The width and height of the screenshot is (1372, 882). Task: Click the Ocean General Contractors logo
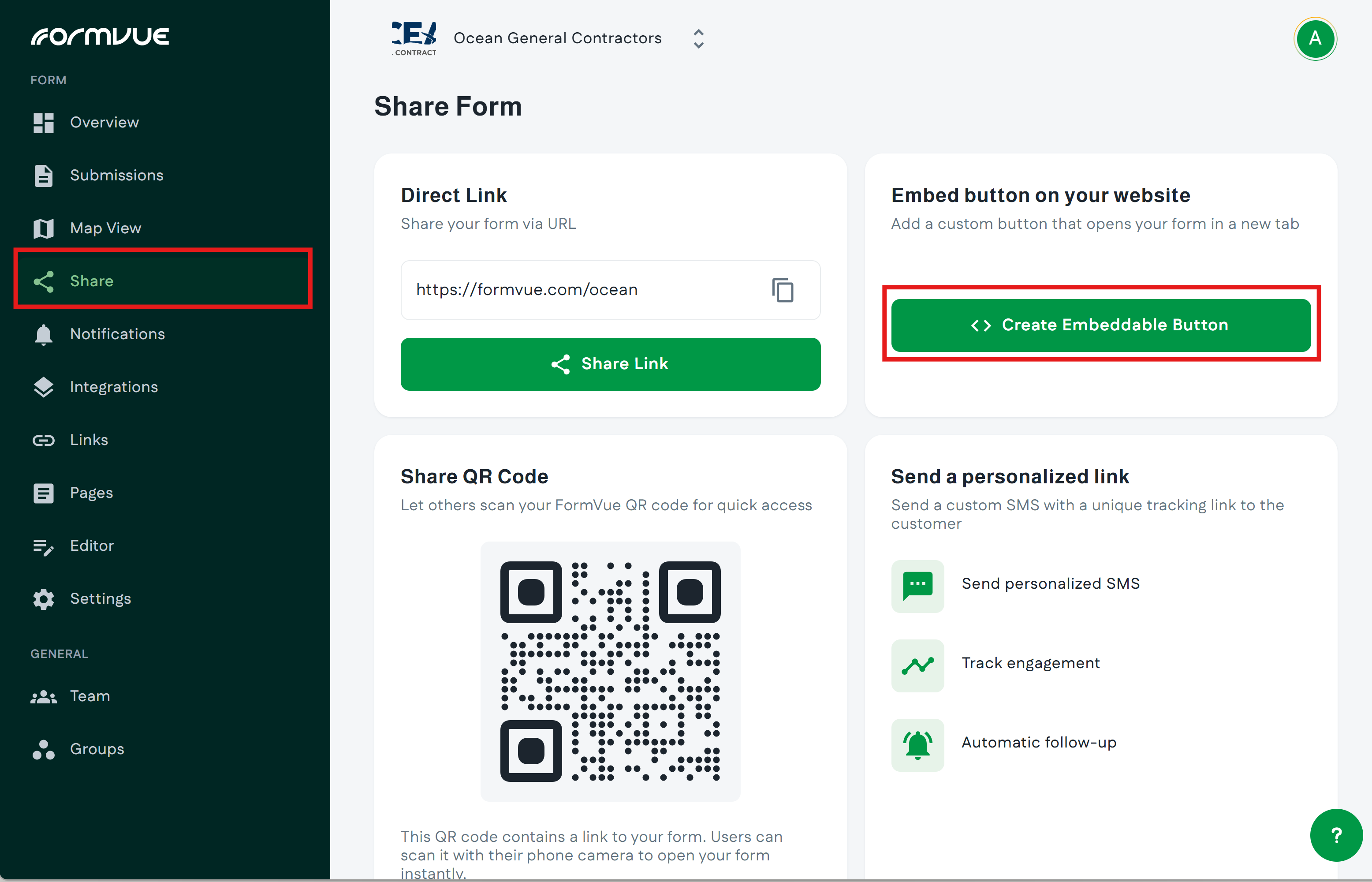(414, 38)
